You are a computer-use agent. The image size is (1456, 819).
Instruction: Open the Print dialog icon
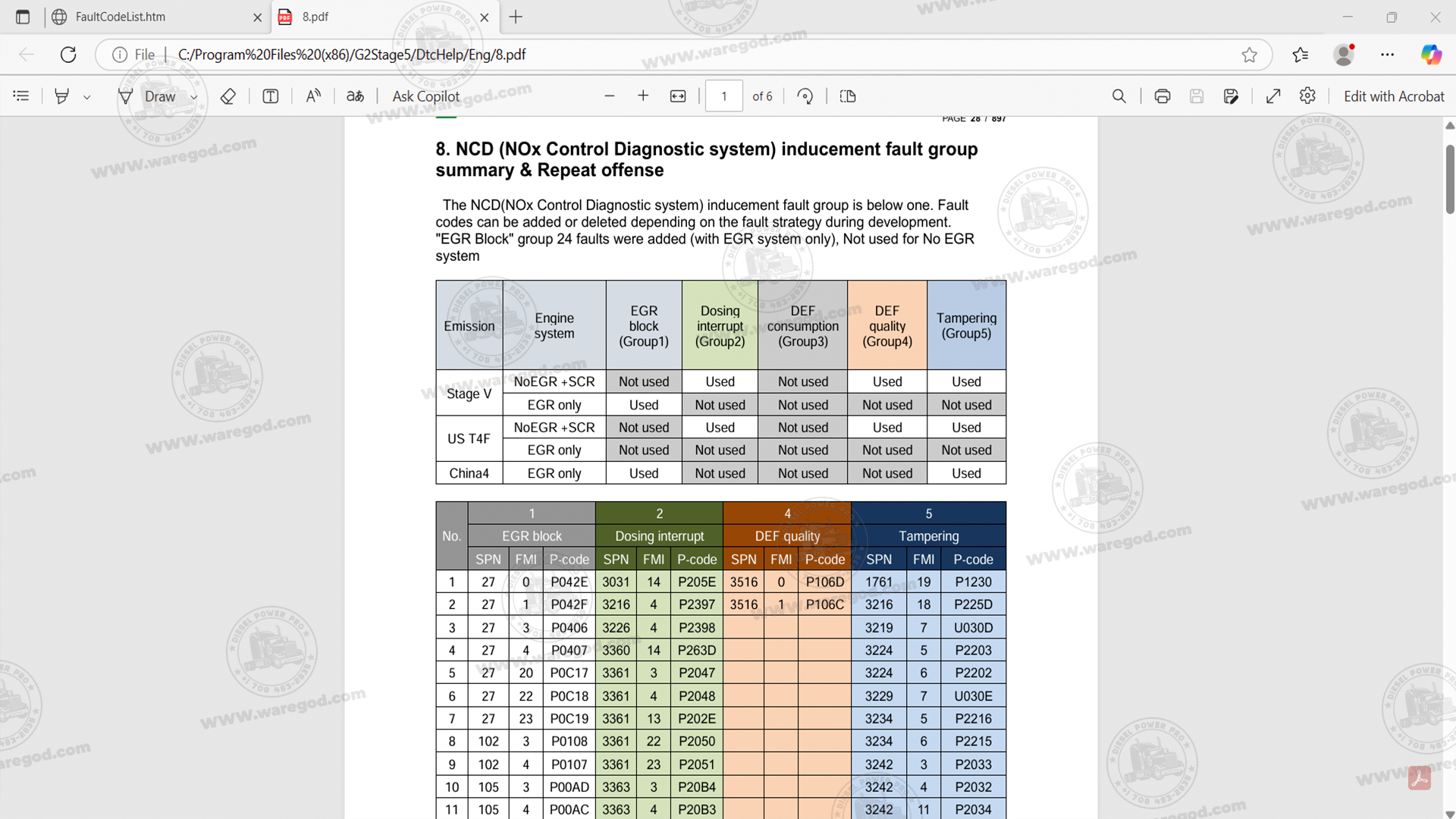pyautogui.click(x=1162, y=96)
